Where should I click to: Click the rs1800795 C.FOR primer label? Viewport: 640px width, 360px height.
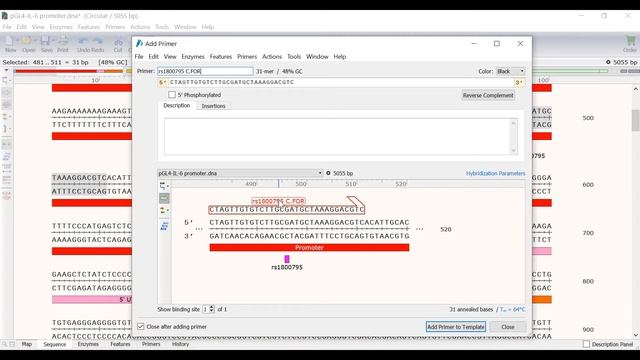pyautogui.click(x=278, y=201)
